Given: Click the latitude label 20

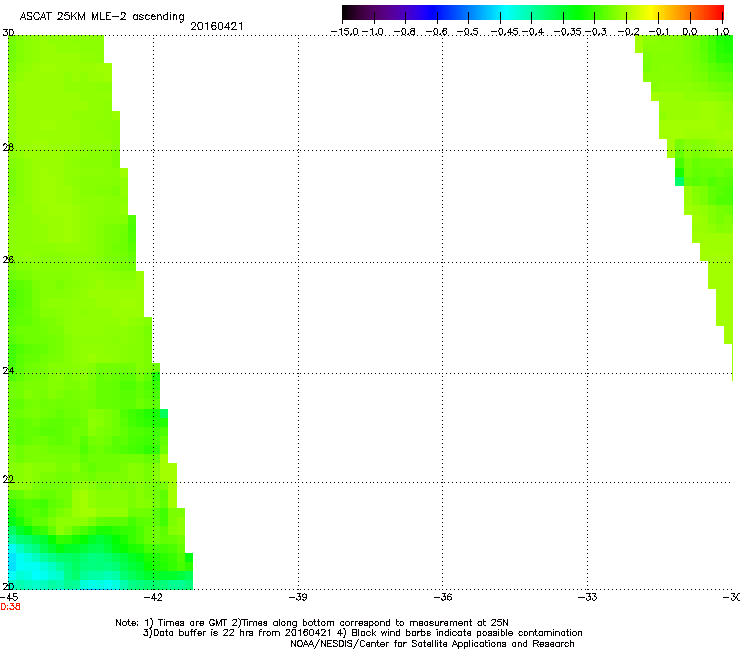Looking at the screenshot, I should pos(8,586).
